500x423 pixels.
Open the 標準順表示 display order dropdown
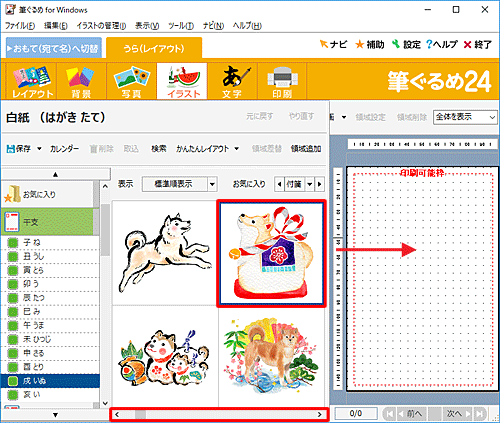point(180,184)
